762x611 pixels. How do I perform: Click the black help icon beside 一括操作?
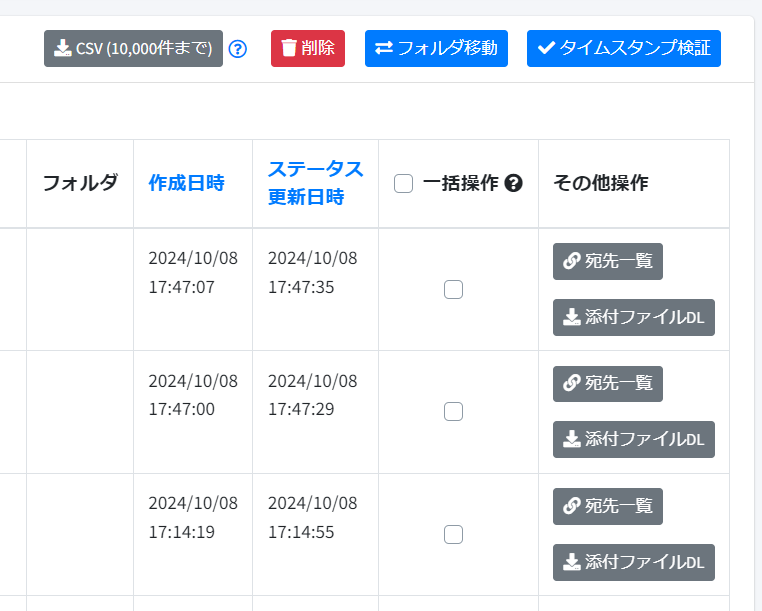[x=514, y=183]
